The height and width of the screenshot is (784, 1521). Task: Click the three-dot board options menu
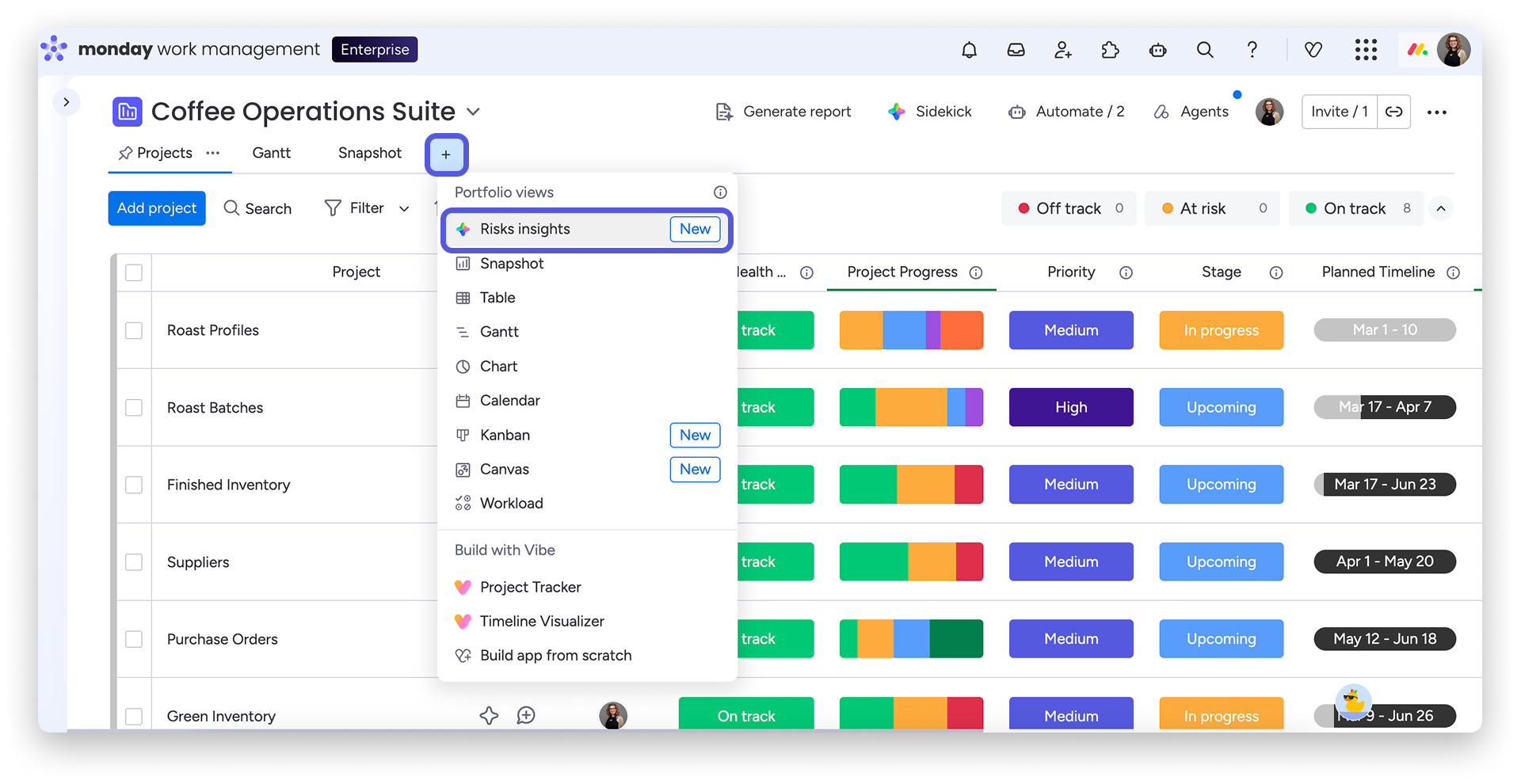1437,112
